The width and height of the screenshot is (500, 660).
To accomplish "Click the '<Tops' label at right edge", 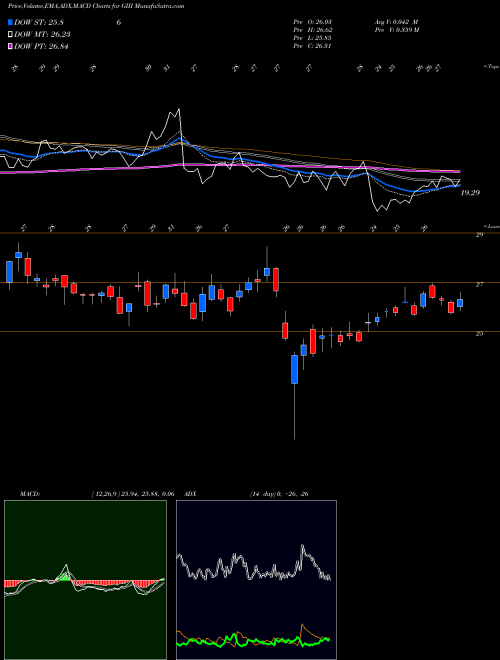I will (491, 67).
